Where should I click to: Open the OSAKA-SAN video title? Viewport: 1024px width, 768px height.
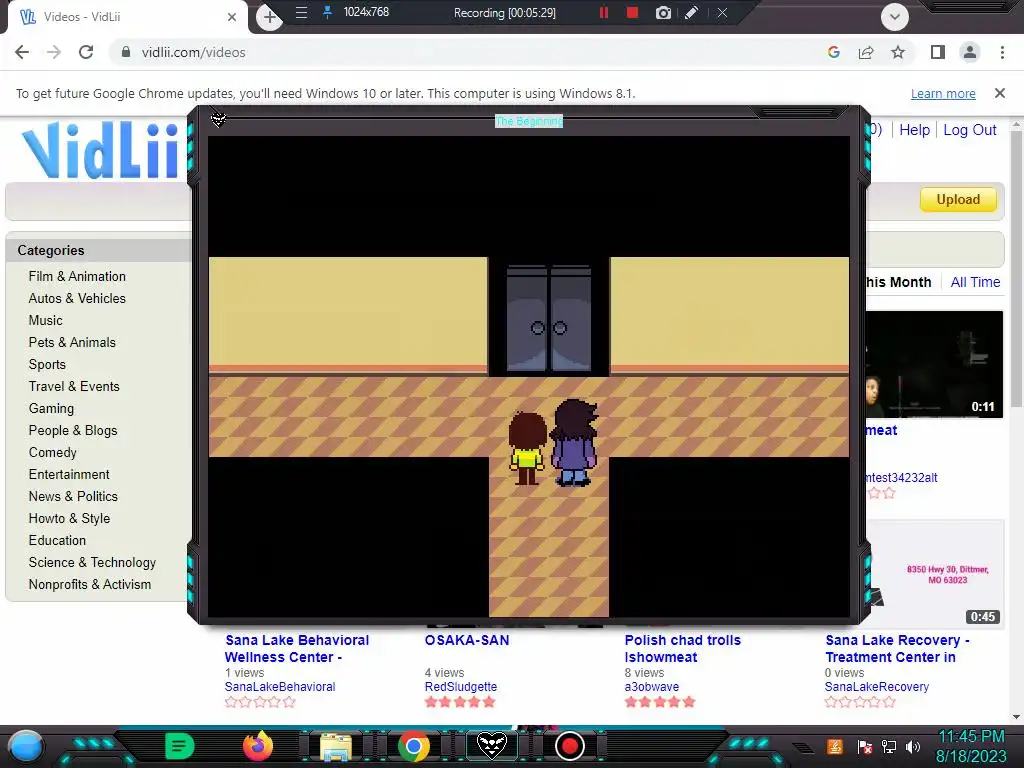point(467,641)
